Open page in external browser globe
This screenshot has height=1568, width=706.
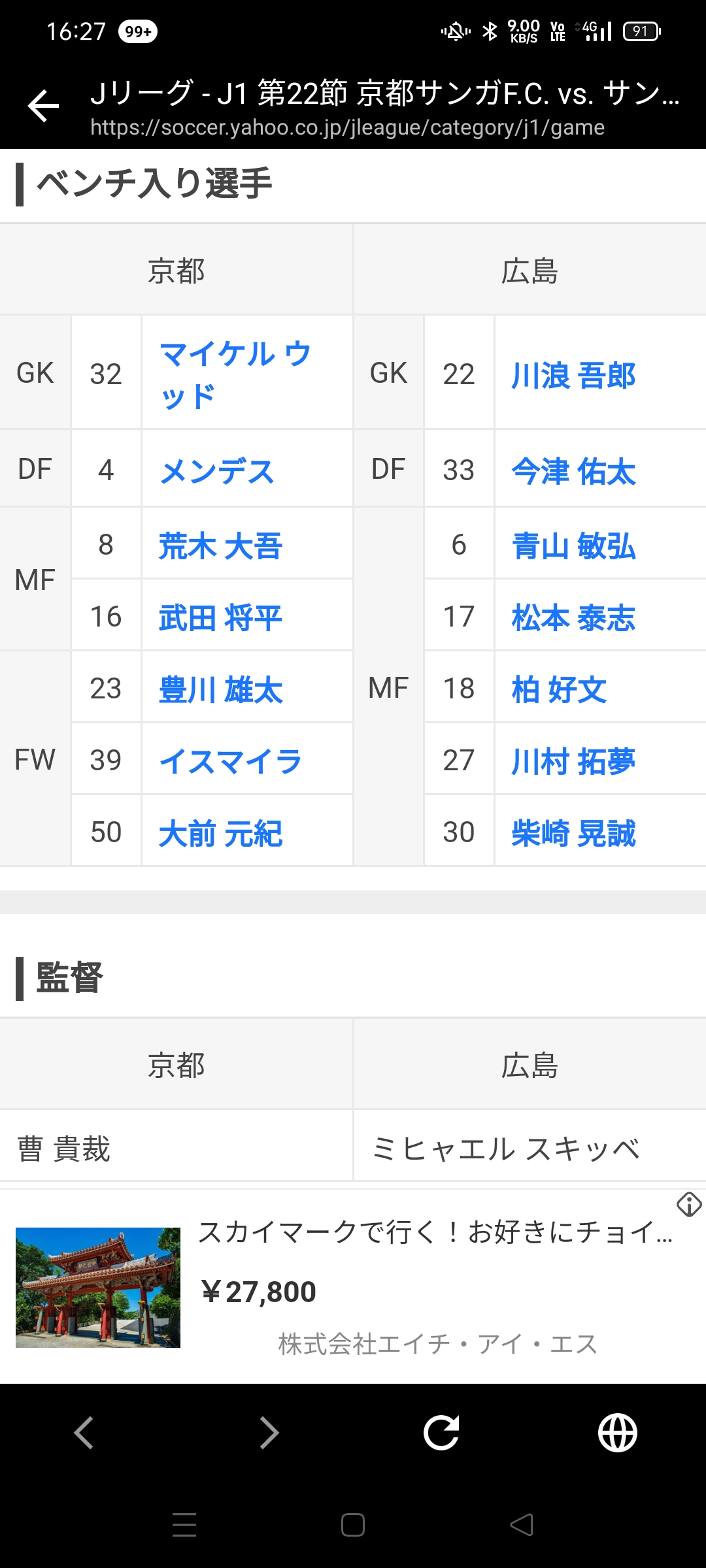tap(617, 1433)
